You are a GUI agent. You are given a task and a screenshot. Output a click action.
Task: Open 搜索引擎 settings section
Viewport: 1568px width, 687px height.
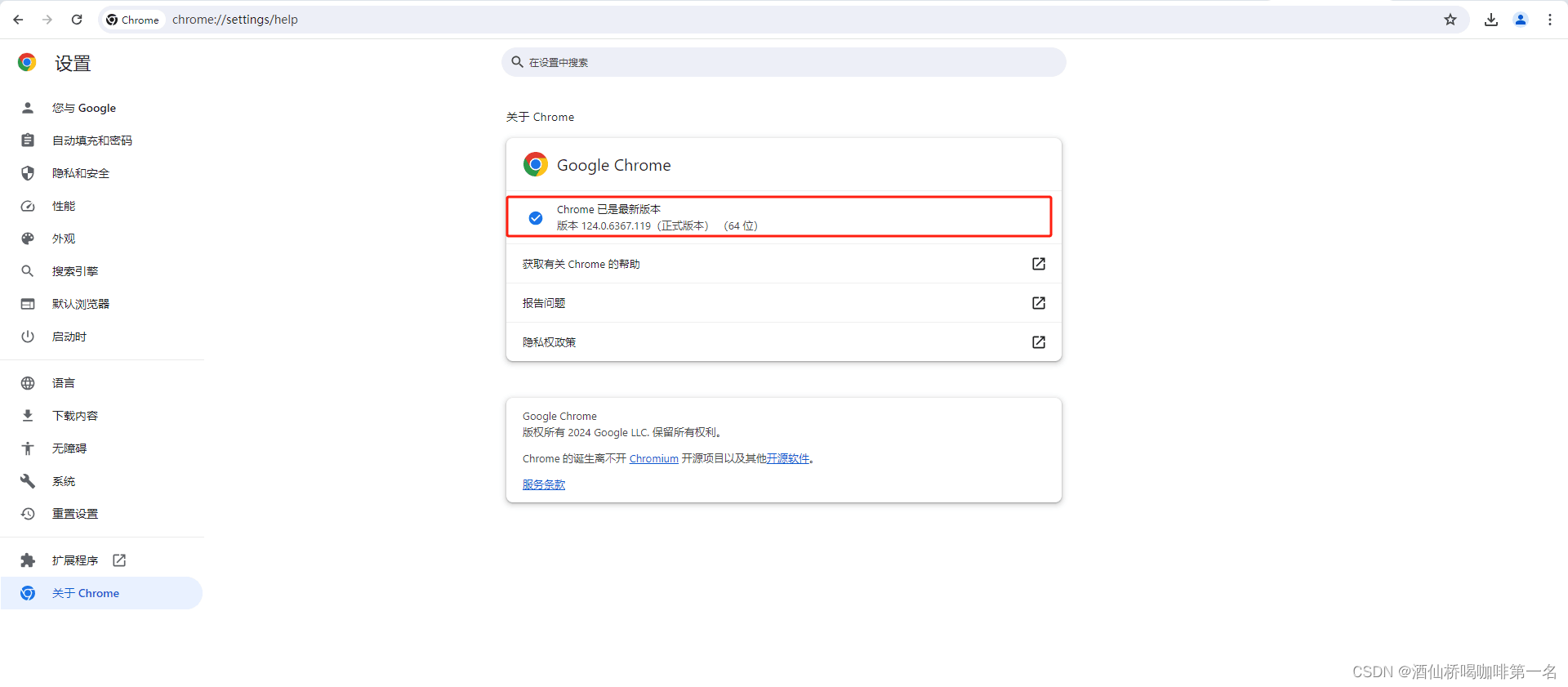point(102,271)
